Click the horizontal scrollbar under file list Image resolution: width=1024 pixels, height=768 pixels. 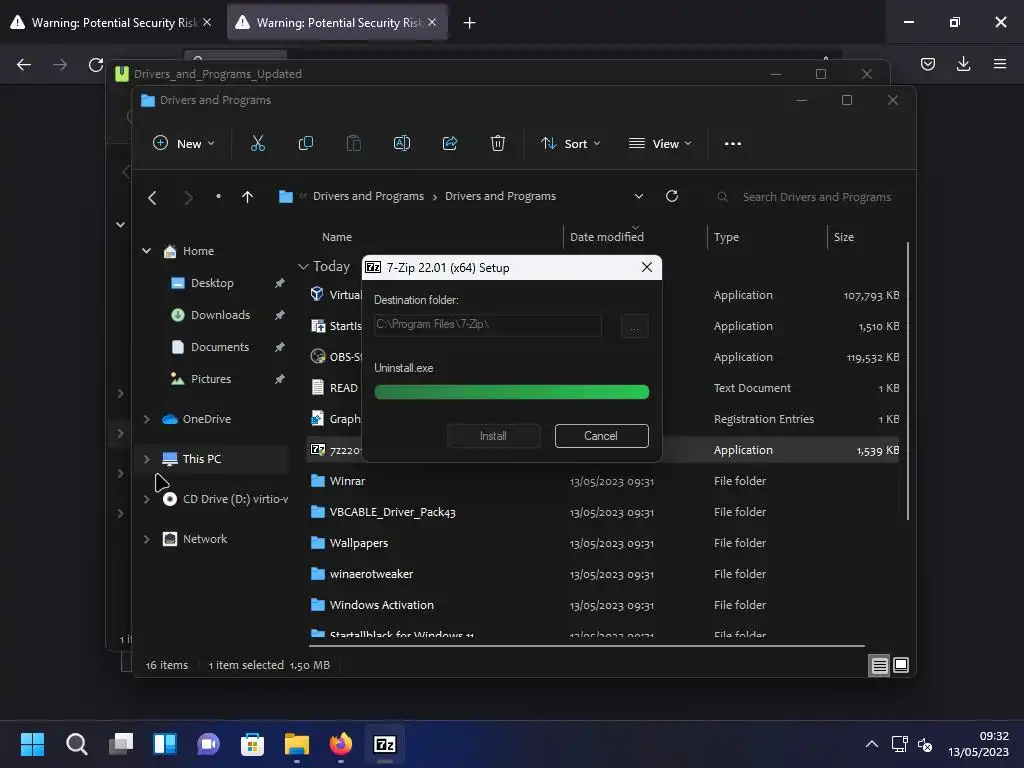point(586,646)
